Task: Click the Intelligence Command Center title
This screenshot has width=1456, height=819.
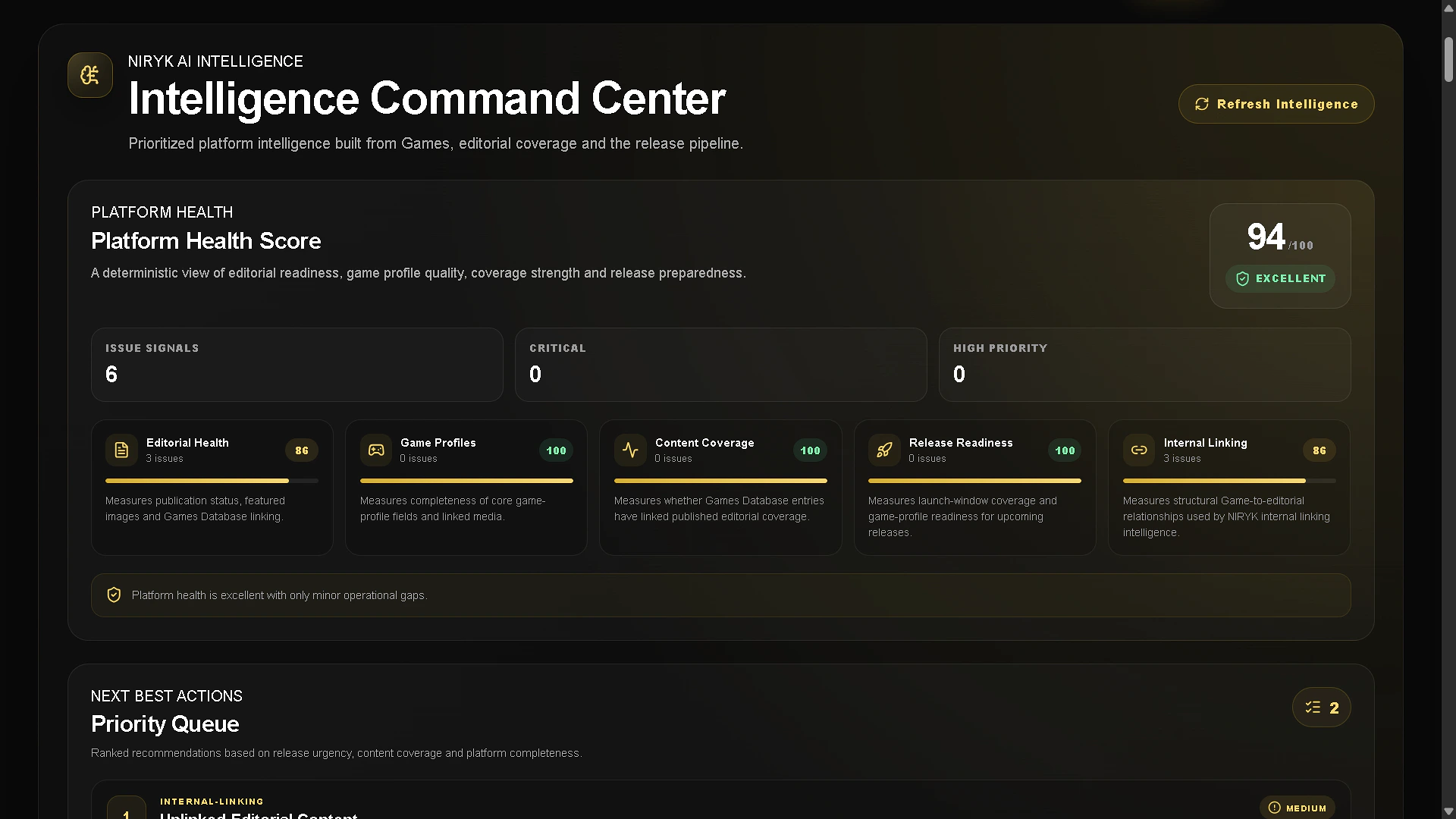Action: (x=427, y=99)
